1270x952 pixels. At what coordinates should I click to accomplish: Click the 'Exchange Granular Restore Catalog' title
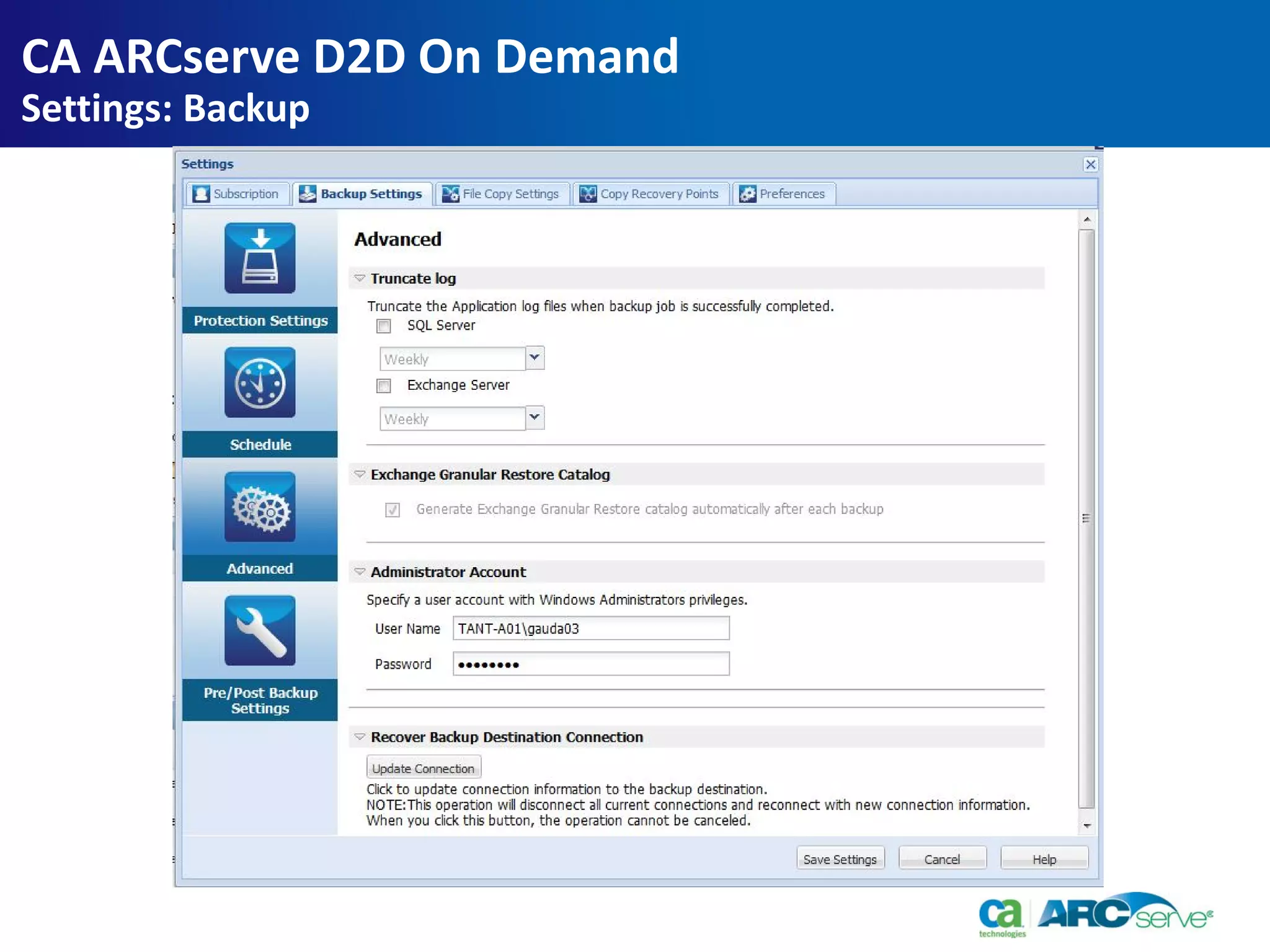point(490,474)
